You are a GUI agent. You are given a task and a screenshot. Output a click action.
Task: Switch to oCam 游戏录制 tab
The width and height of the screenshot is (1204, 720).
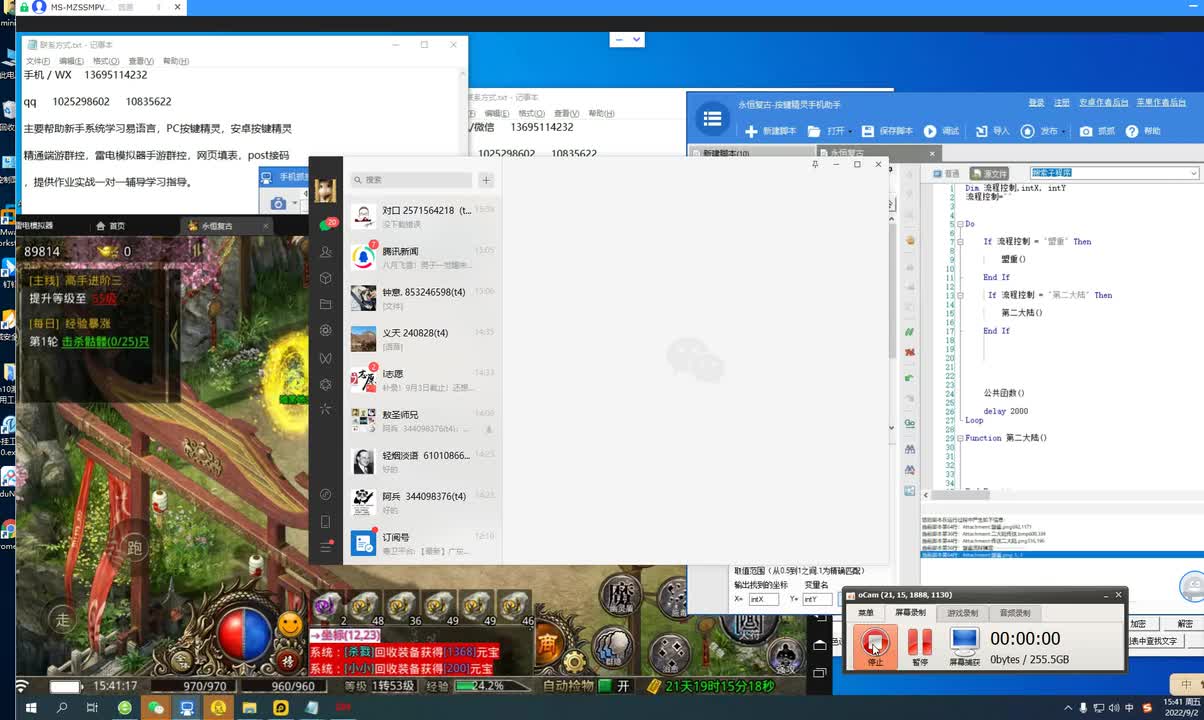pos(962,613)
